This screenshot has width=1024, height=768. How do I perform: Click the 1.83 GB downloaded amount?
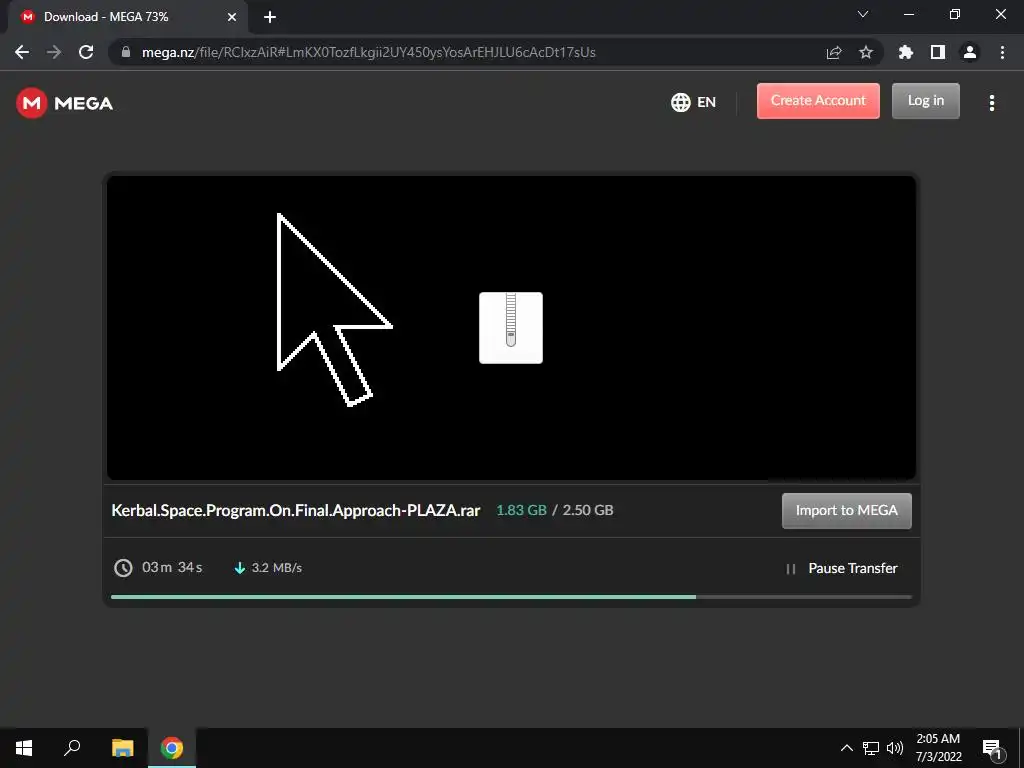(521, 510)
